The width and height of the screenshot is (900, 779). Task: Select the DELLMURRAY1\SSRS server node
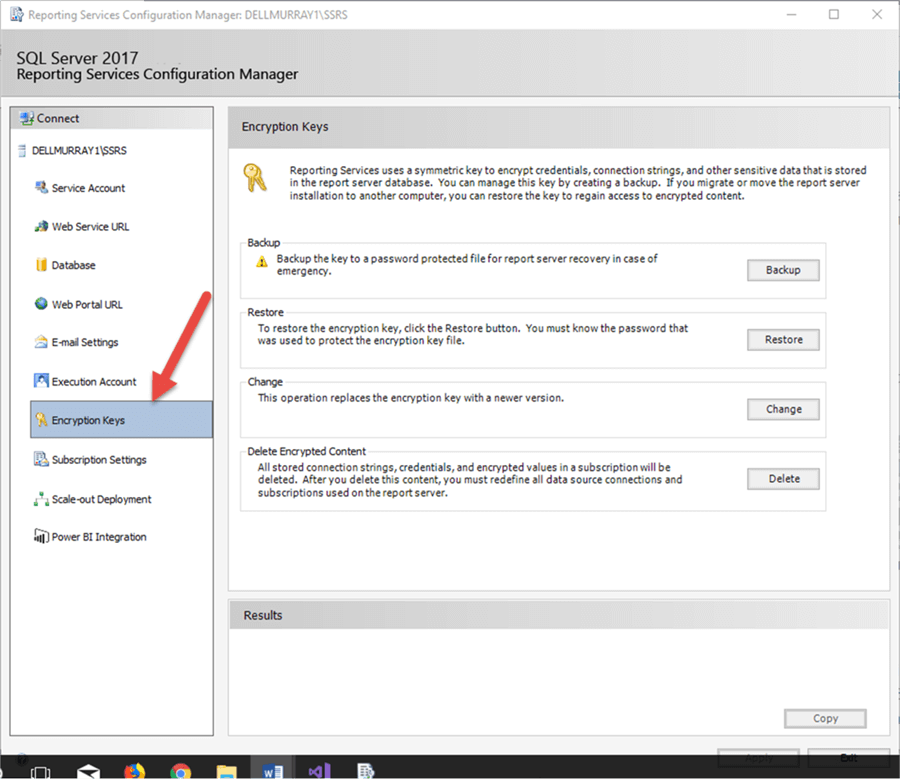click(x=79, y=150)
